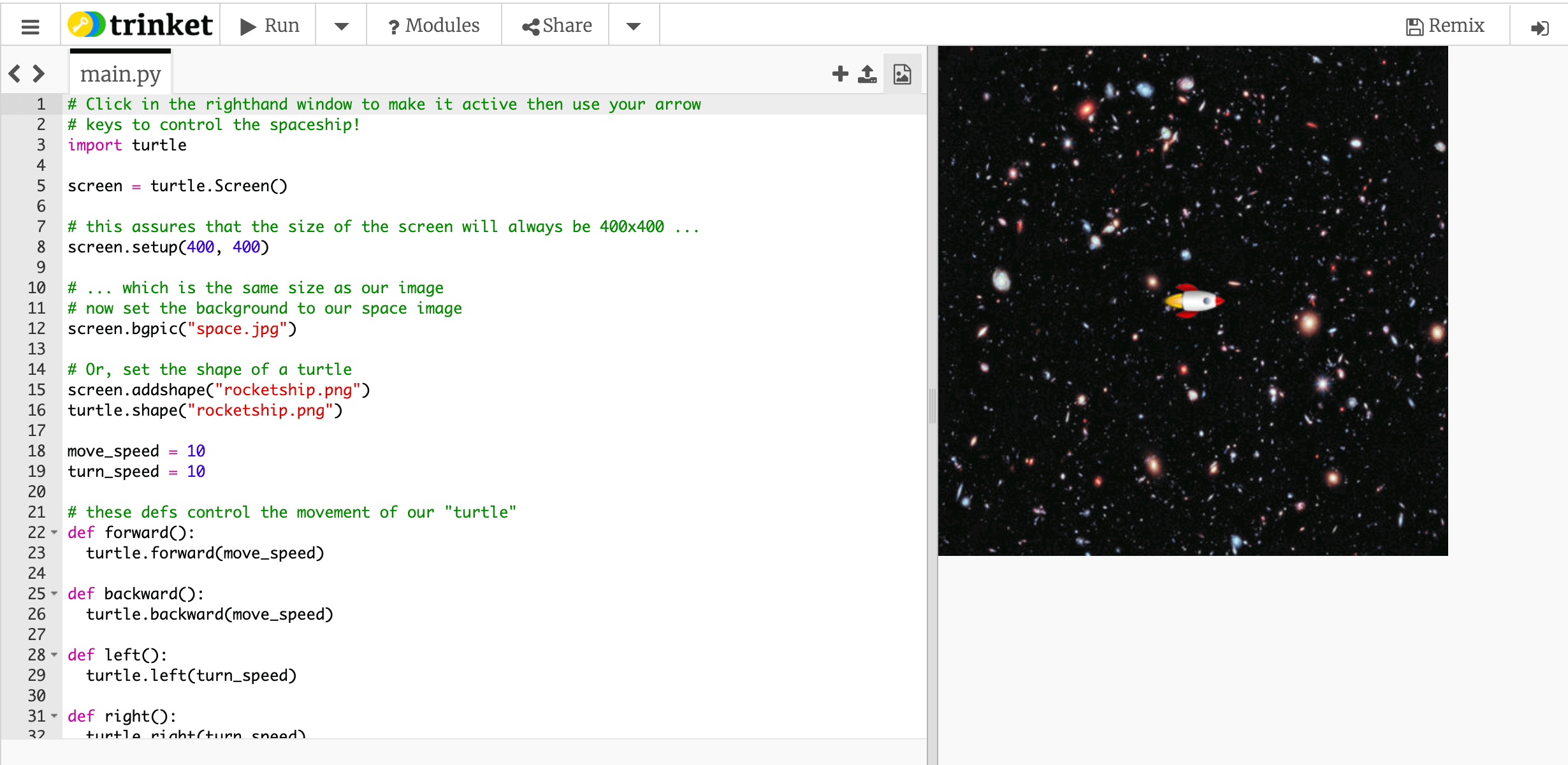Click comment "# ... which is the same size as our image"
Image resolution: width=1568 pixels, height=765 pixels.
coord(256,288)
